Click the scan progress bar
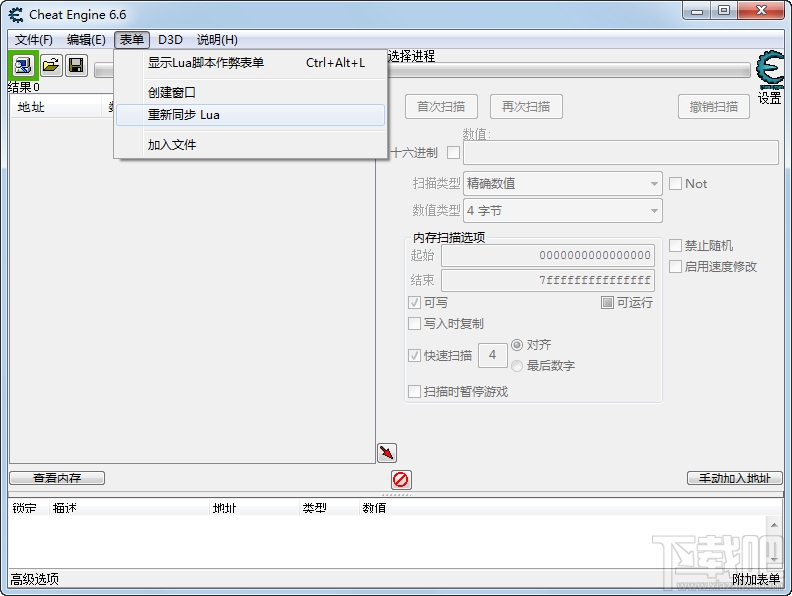 tap(568, 71)
